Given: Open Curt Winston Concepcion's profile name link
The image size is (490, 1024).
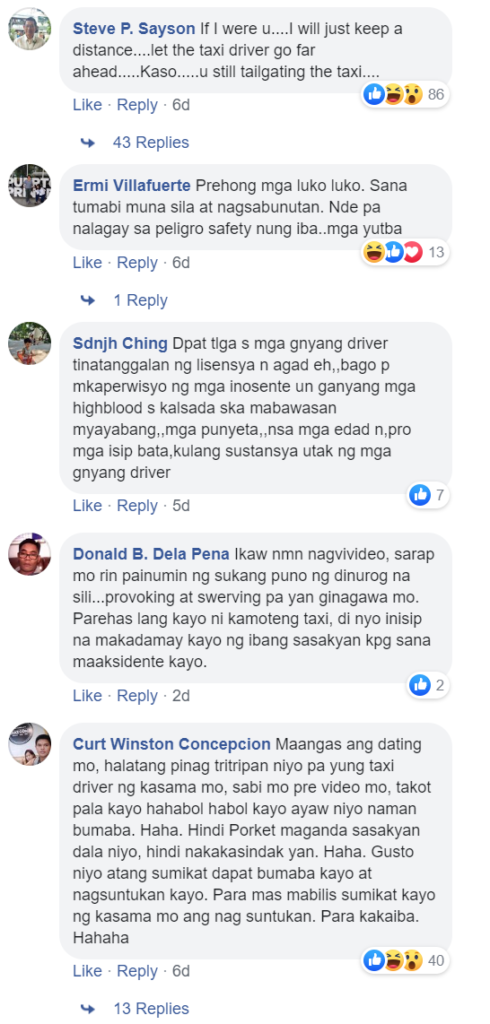Looking at the screenshot, I should (171, 744).
